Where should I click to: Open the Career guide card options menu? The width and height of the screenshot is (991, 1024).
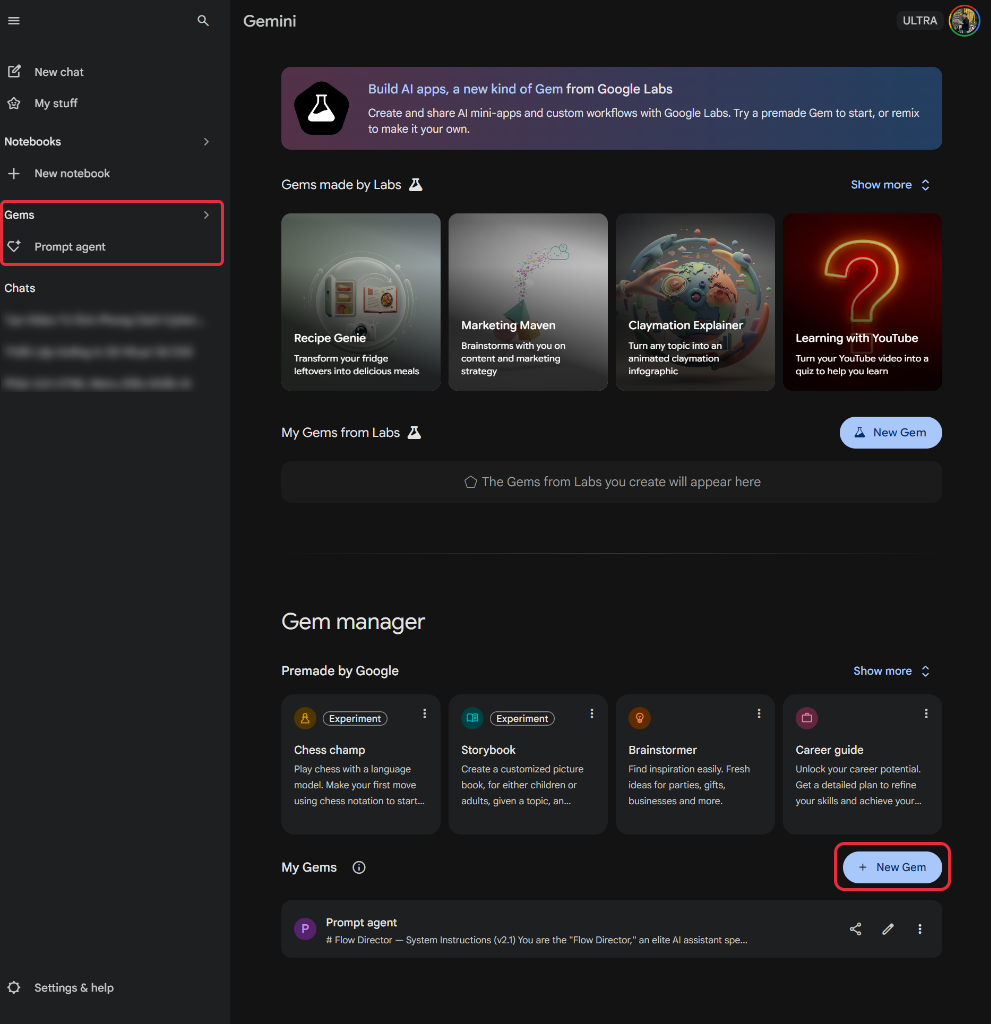(x=926, y=713)
